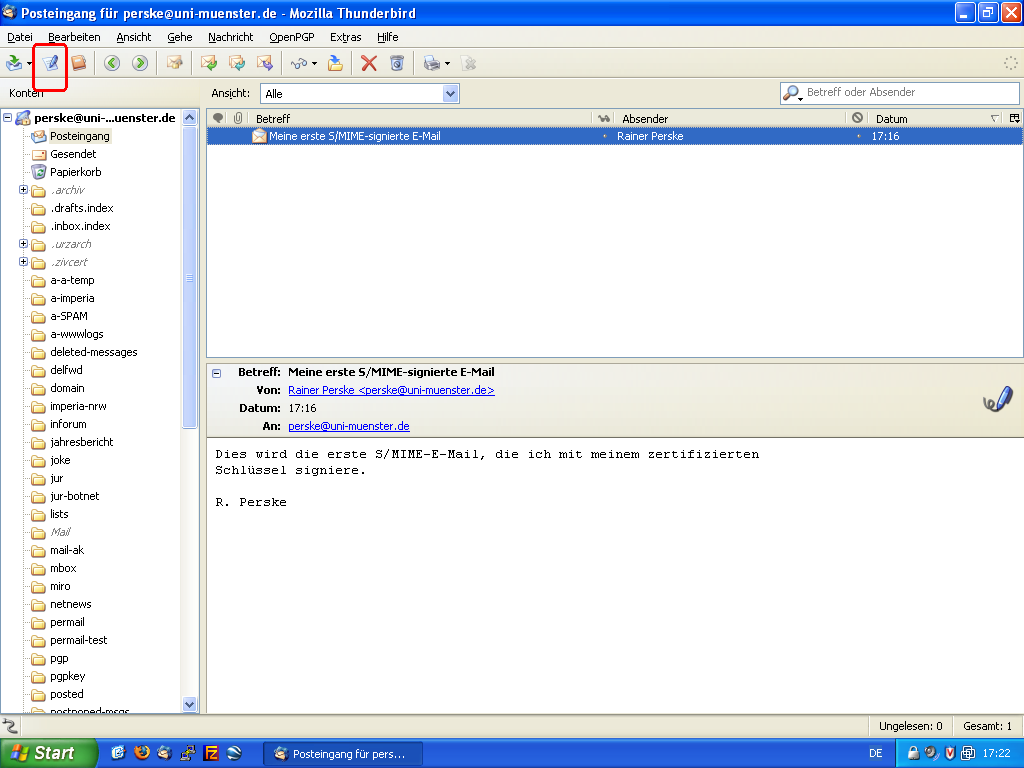Click the S/MIME signed pen icon
The width and height of the screenshot is (1024, 768).
click(996, 400)
